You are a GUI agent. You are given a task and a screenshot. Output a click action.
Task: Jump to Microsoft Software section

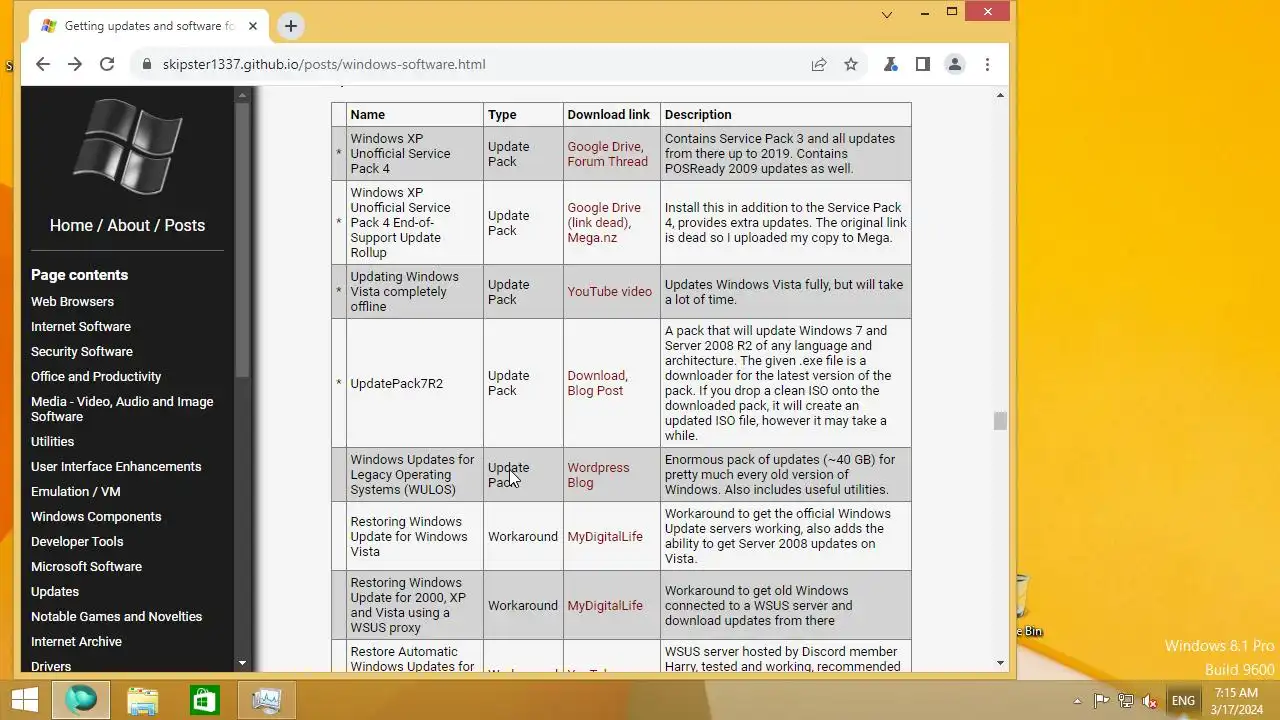[x=86, y=566]
